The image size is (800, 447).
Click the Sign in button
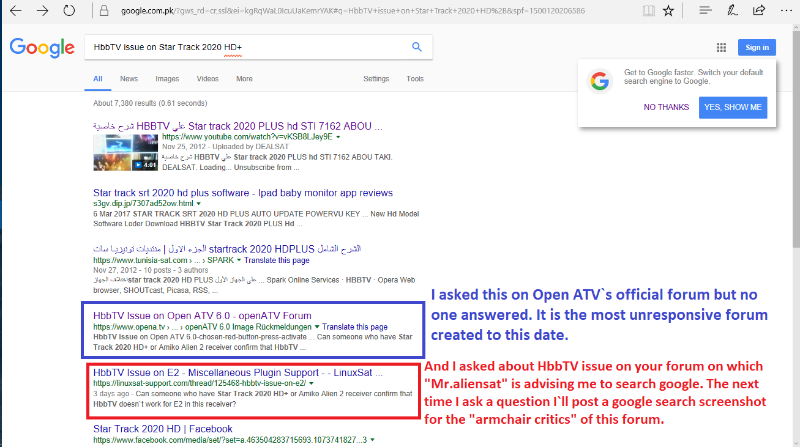757,47
